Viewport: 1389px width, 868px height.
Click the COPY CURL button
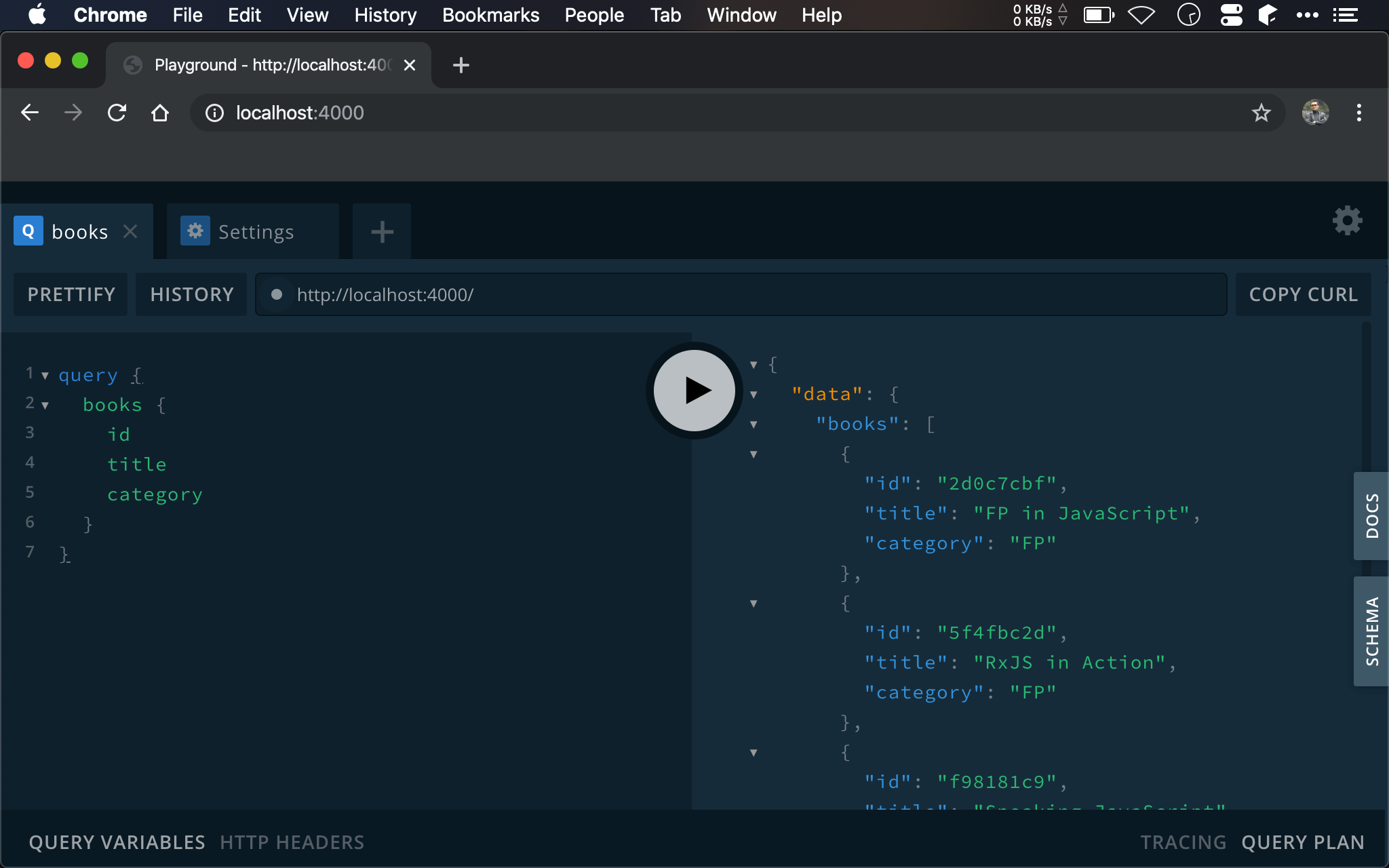click(x=1304, y=294)
